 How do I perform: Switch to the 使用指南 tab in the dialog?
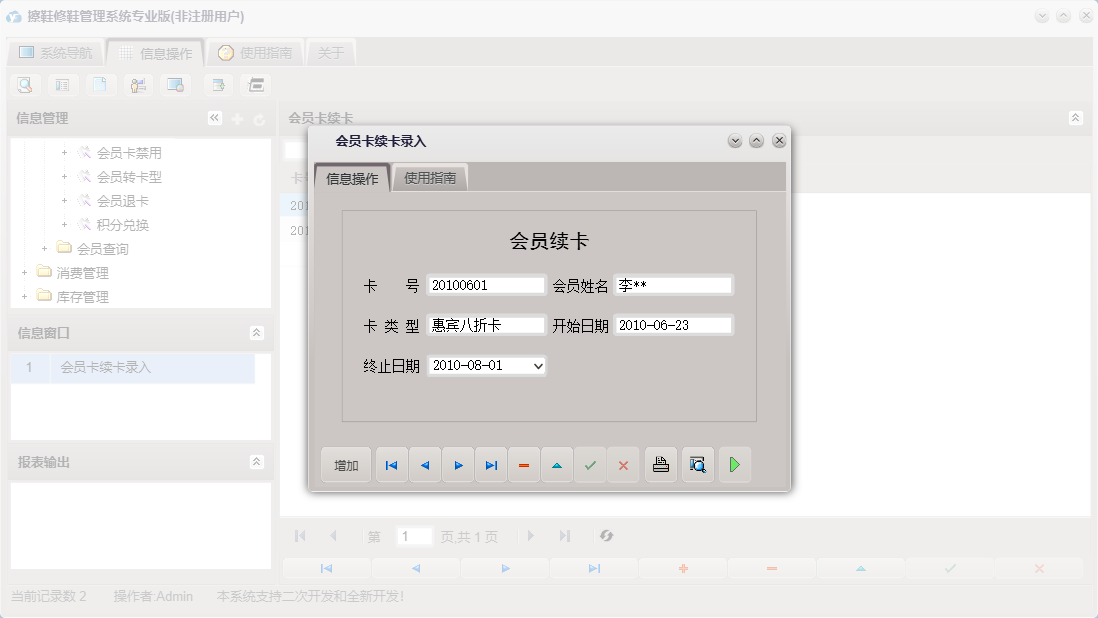click(430, 176)
